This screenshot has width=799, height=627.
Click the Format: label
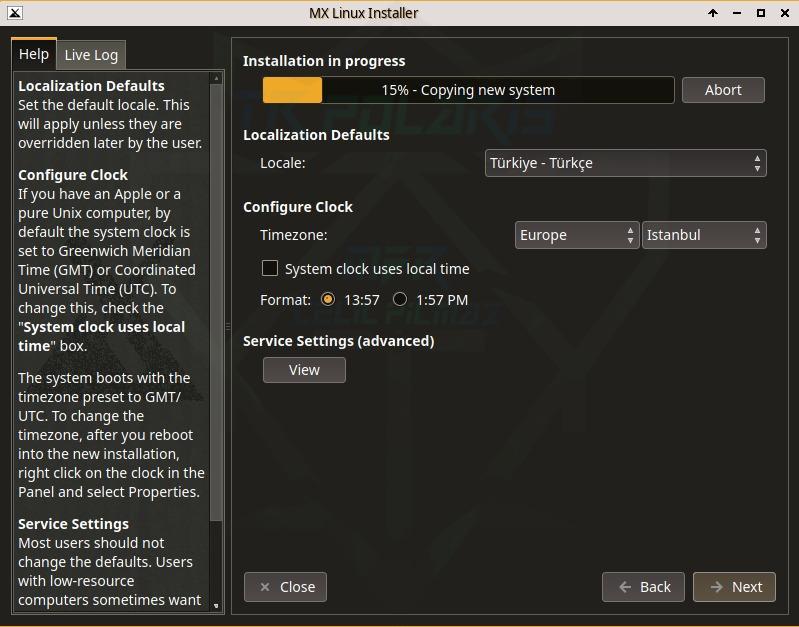(x=285, y=300)
